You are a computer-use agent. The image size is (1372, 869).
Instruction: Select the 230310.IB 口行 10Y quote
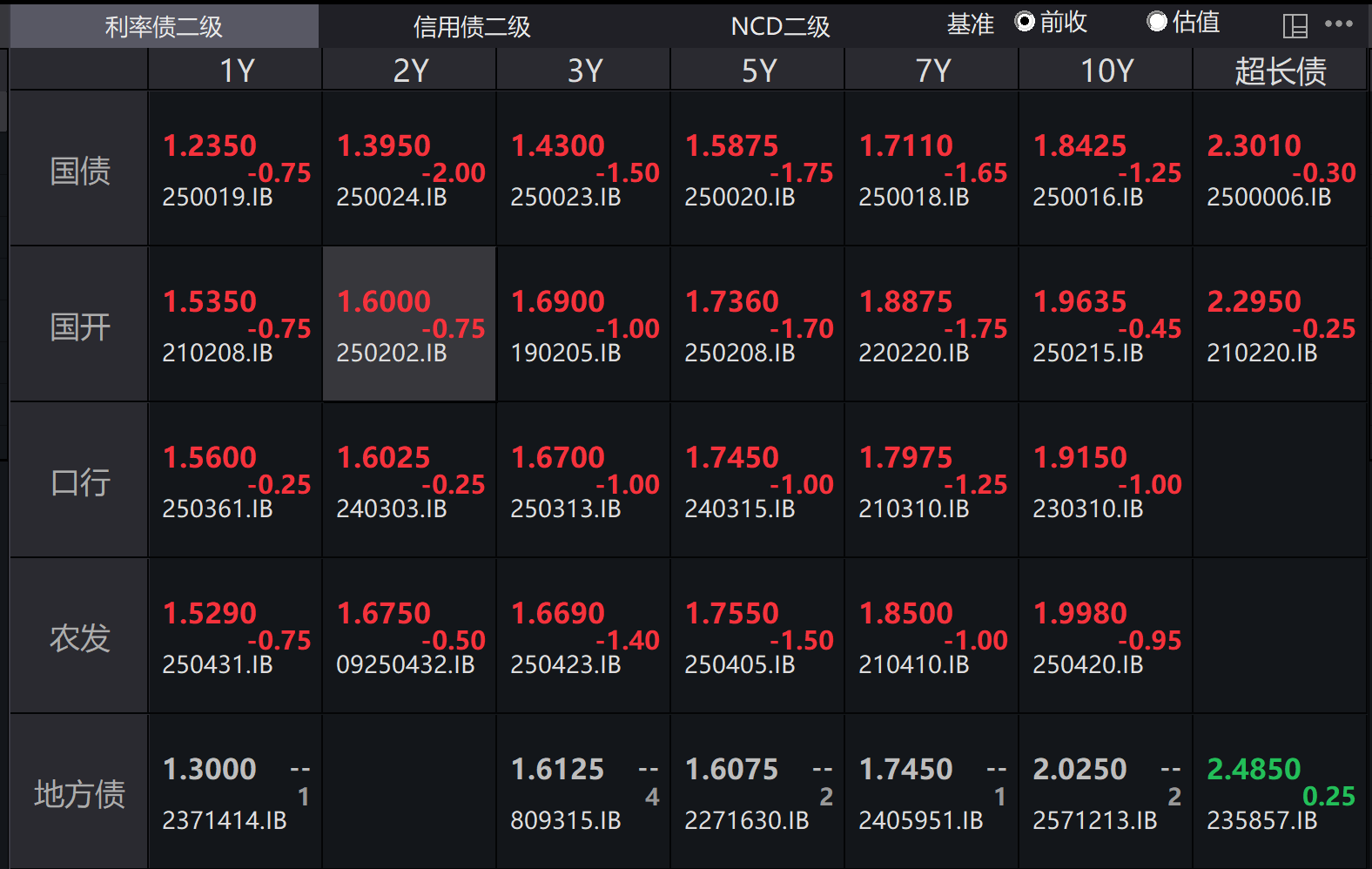tap(1106, 482)
